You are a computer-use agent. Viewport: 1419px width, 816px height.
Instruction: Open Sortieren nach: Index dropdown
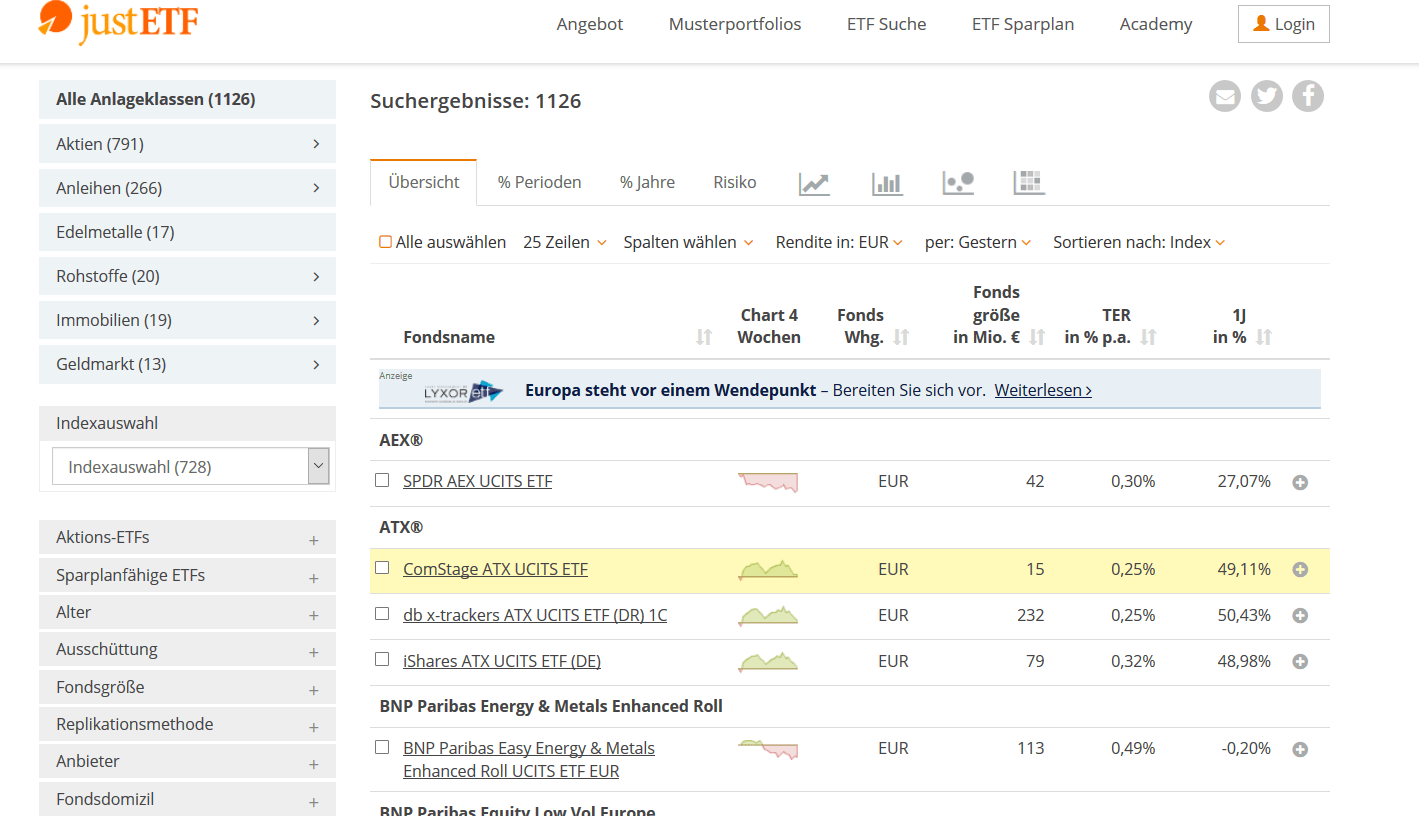click(x=1139, y=242)
